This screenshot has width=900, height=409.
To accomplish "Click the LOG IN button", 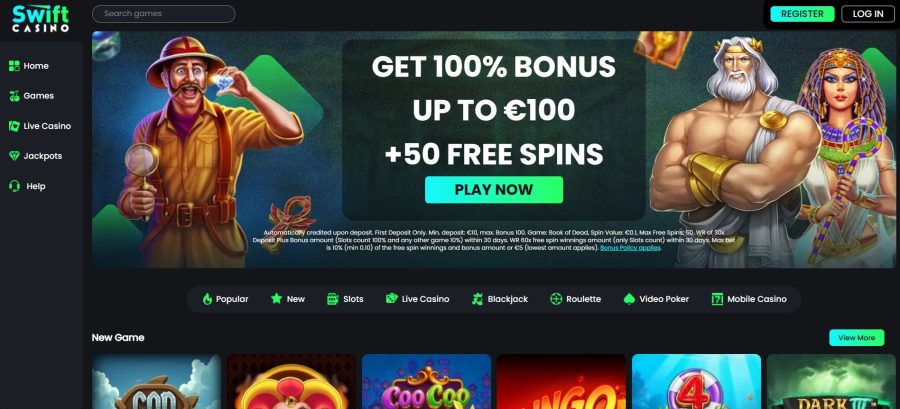I will coord(868,14).
